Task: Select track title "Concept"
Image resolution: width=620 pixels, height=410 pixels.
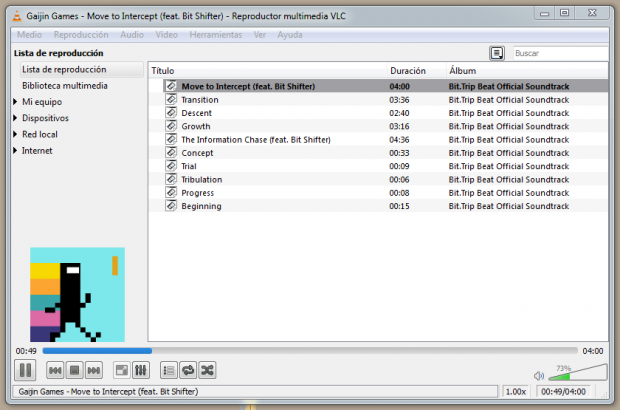Action: tap(197, 153)
